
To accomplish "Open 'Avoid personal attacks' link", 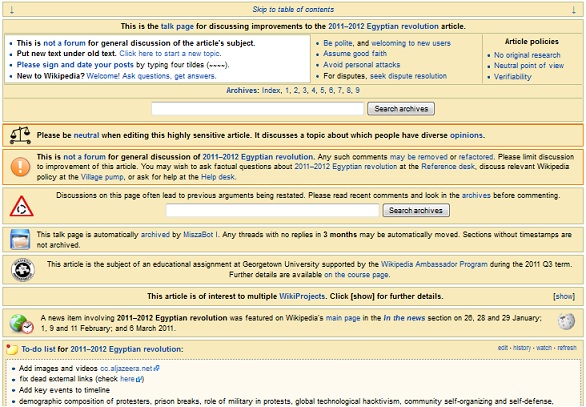I will click(361, 65).
